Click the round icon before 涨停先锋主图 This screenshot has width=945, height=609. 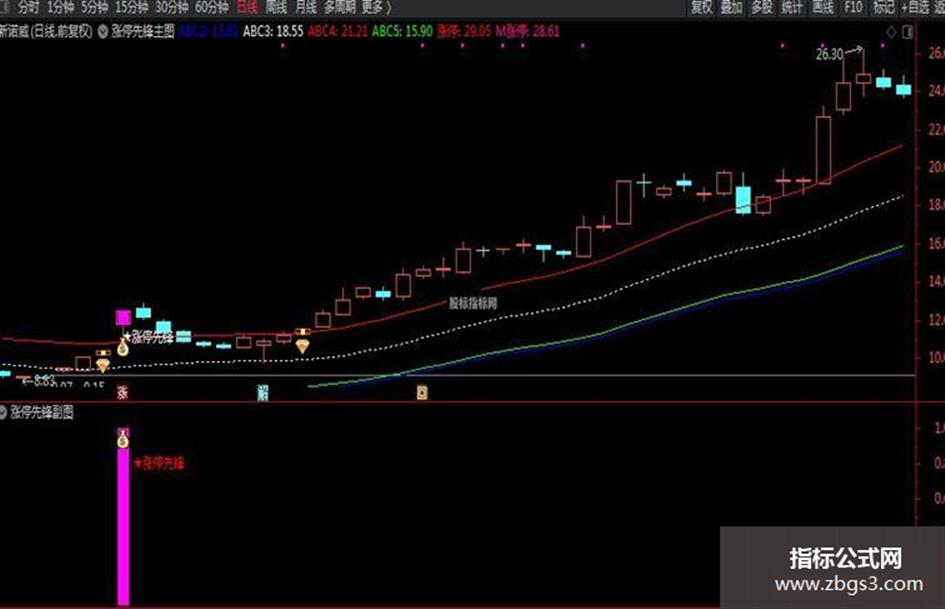(103, 31)
